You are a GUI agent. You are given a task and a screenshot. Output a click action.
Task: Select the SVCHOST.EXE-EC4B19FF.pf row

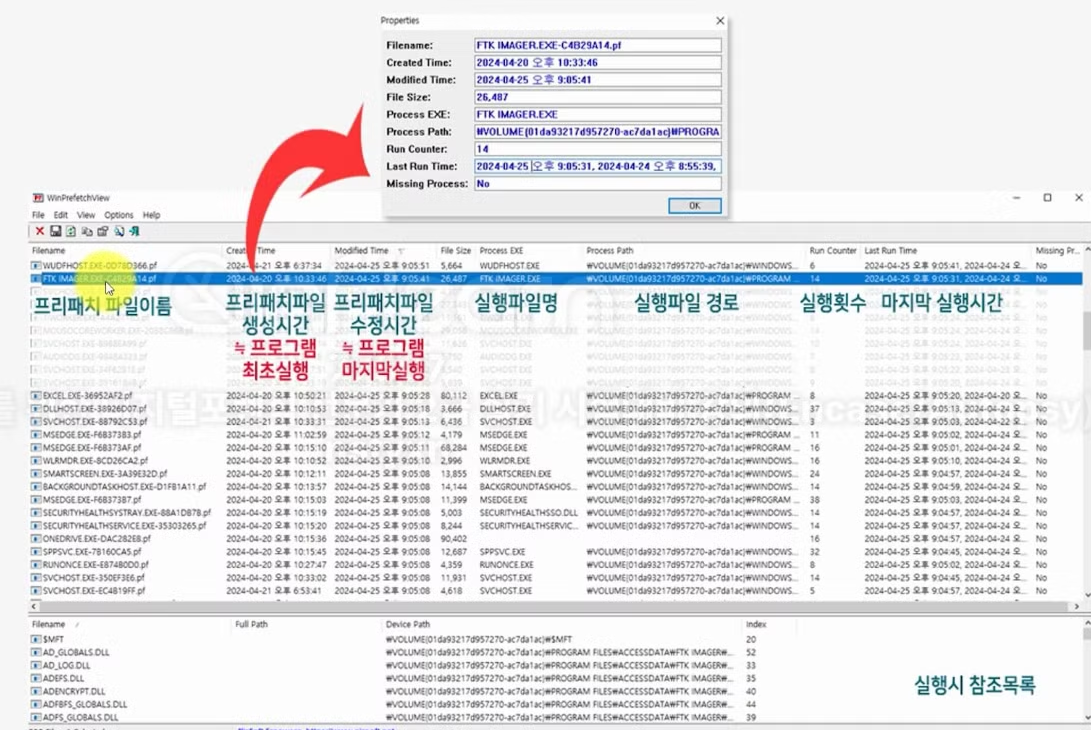[555, 591]
